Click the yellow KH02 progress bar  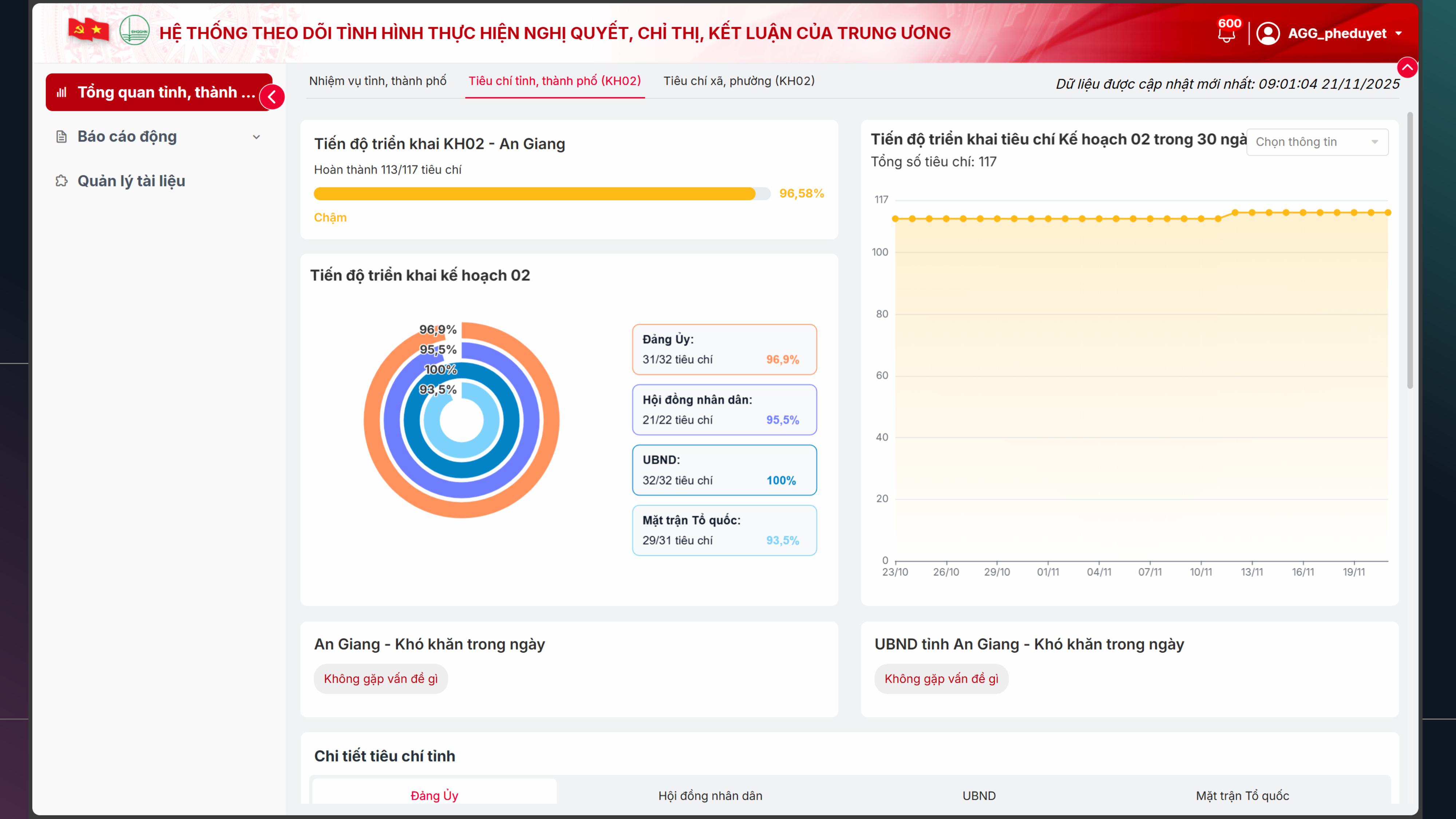click(534, 194)
